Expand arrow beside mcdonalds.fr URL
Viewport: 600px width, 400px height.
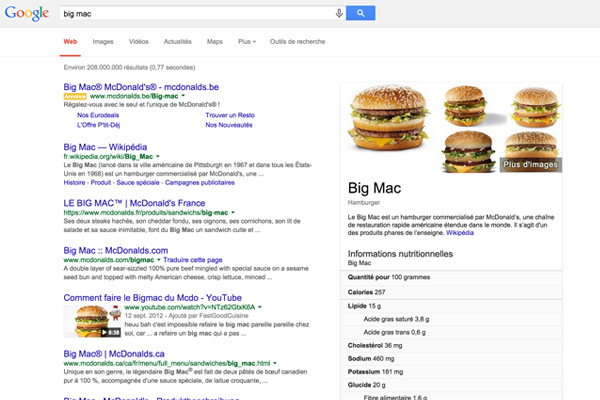[233, 212]
